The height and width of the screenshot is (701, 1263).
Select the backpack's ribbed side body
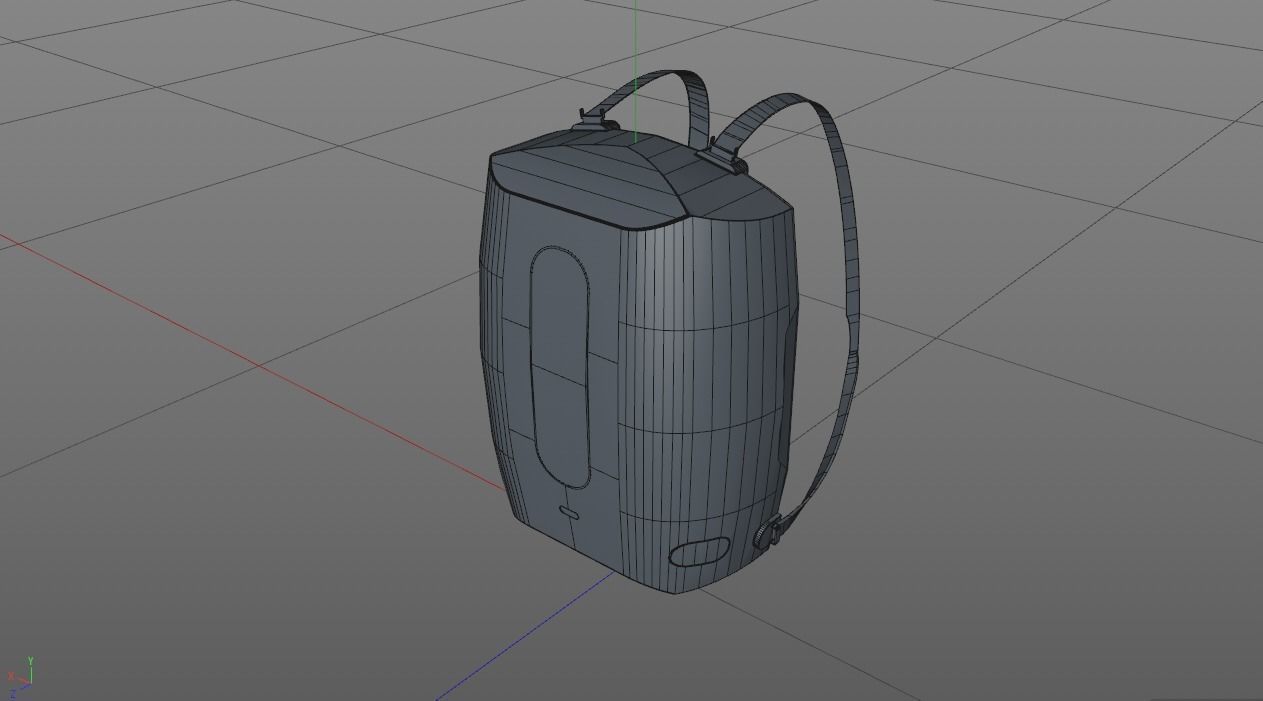tap(707, 400)
